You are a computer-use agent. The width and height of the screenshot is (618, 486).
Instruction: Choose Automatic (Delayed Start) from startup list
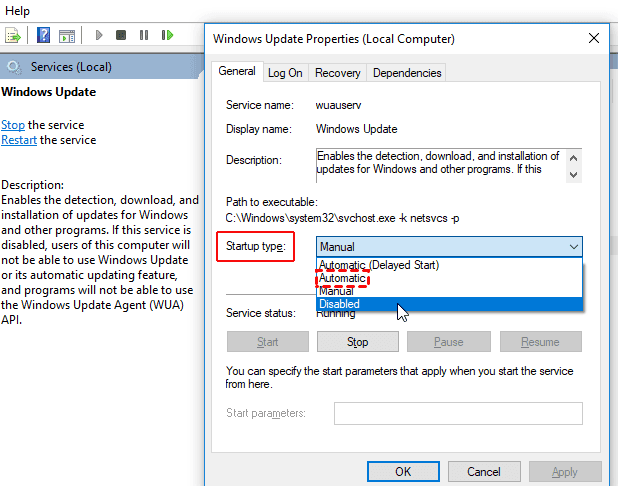[449, 265]
